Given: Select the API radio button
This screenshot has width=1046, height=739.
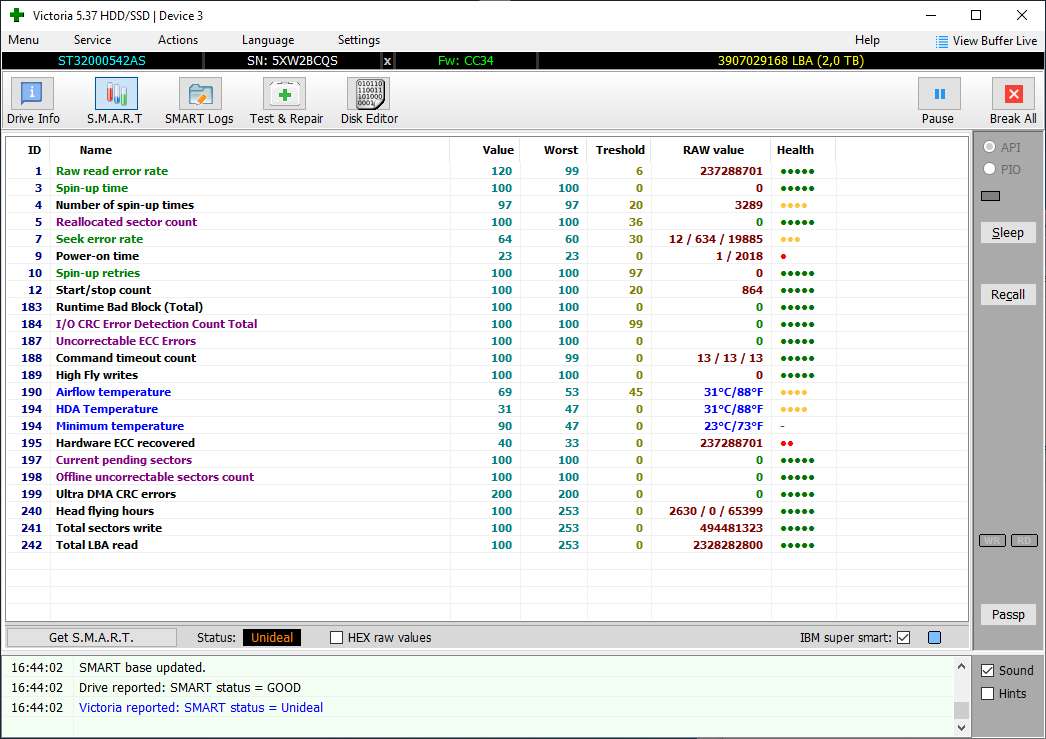Looking at the screenshot, I should (990, 149).
